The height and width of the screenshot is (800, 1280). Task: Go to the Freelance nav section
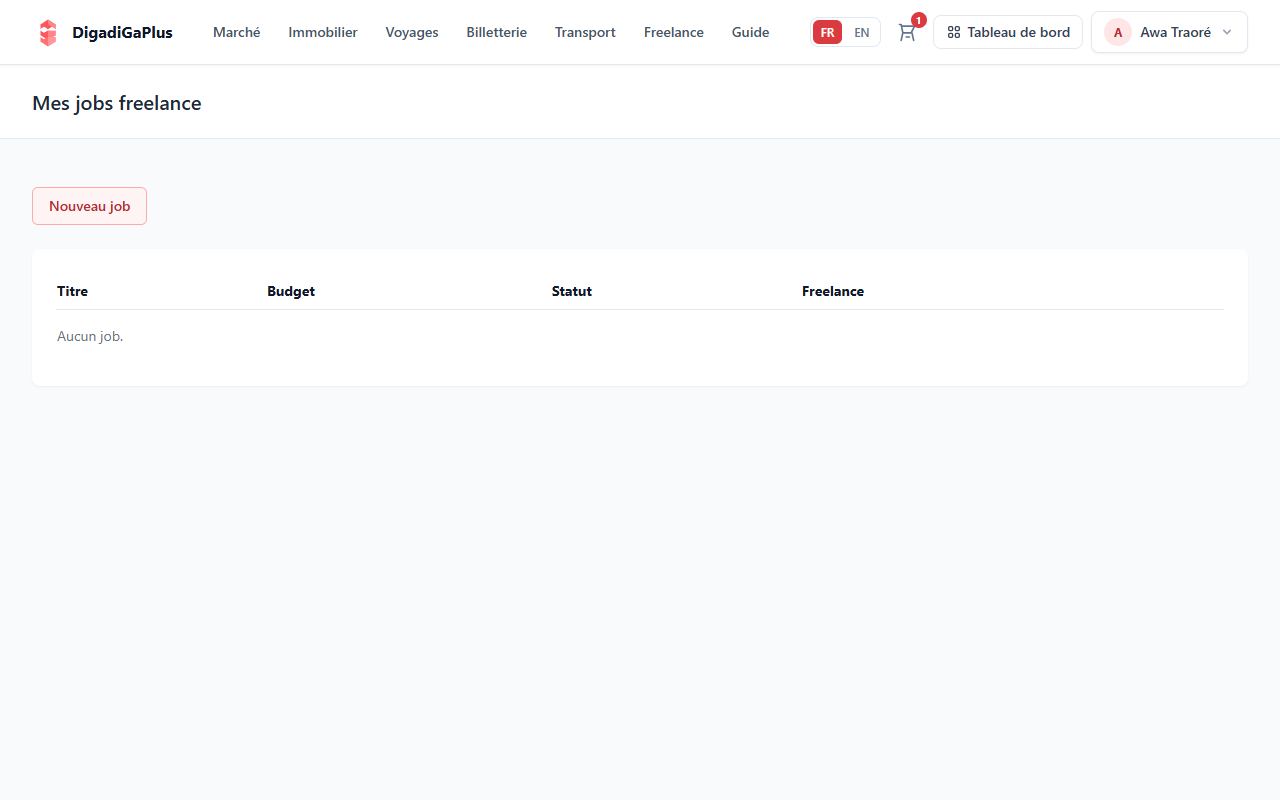coord(674,32)
